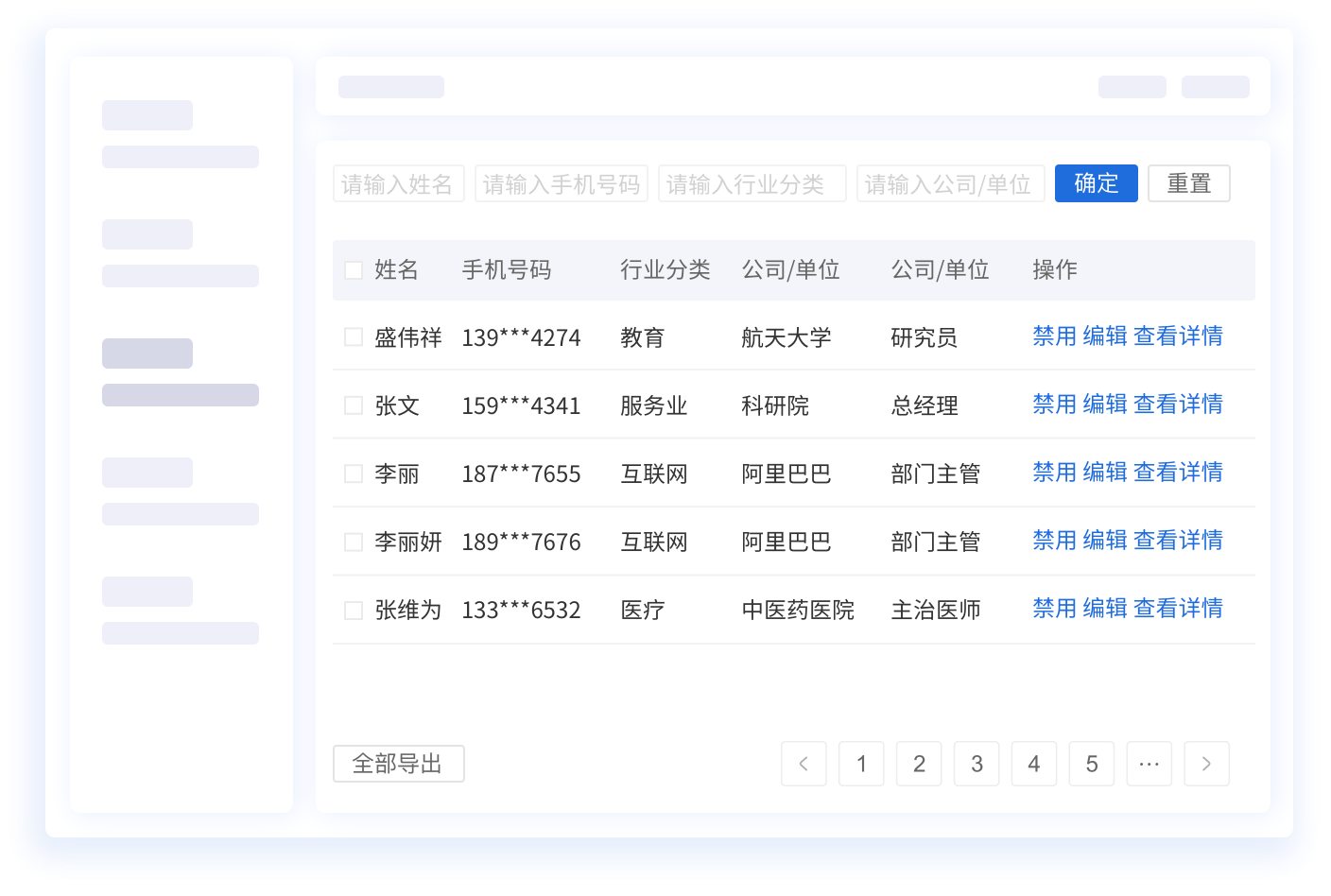Click the previous page arrow icon

point(804,764)
